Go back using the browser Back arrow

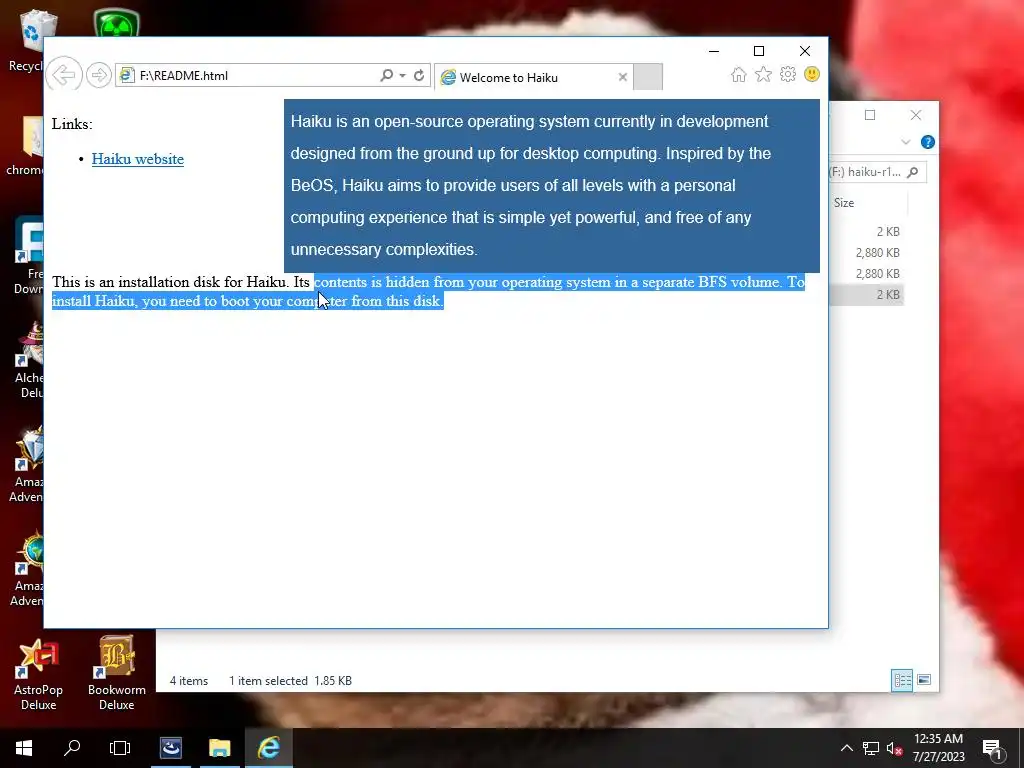coord(64,75)
